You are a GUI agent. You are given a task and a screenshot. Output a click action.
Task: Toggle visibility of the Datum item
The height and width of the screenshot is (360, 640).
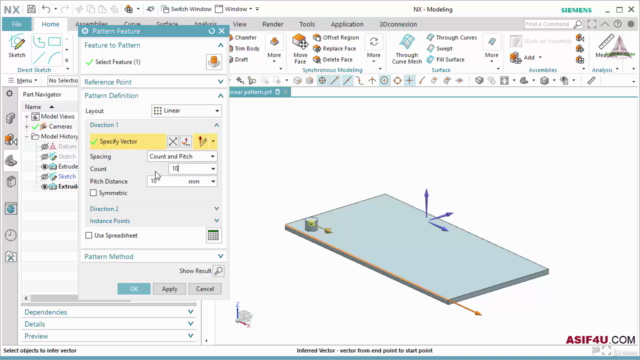(44, 147)
